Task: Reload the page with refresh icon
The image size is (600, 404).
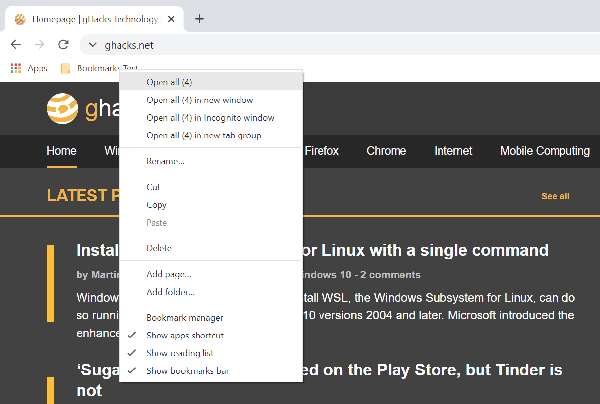Action: coord(63,45)
